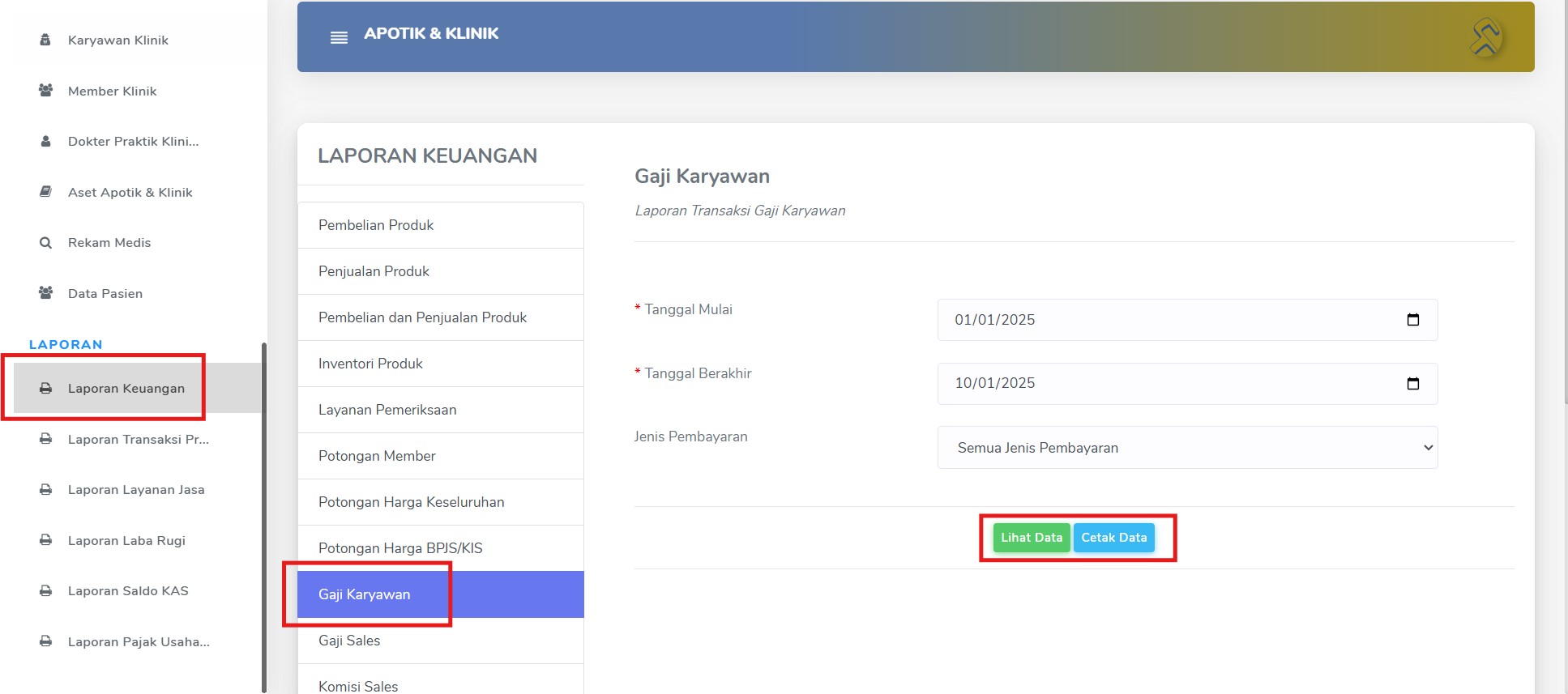Select Layanan Pemeriksaan report
Viewport: 1568px width, 694px height.
[x=441, y=410]
